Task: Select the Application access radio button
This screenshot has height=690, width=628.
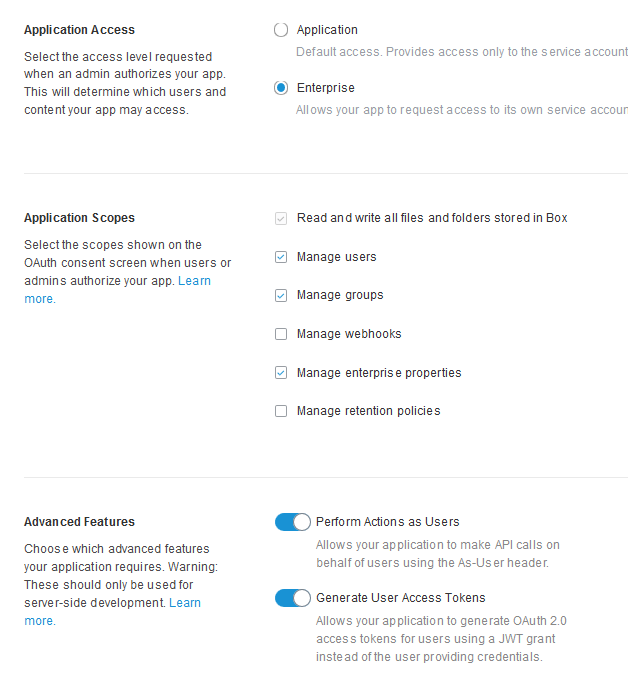Action: pos(281,30)
